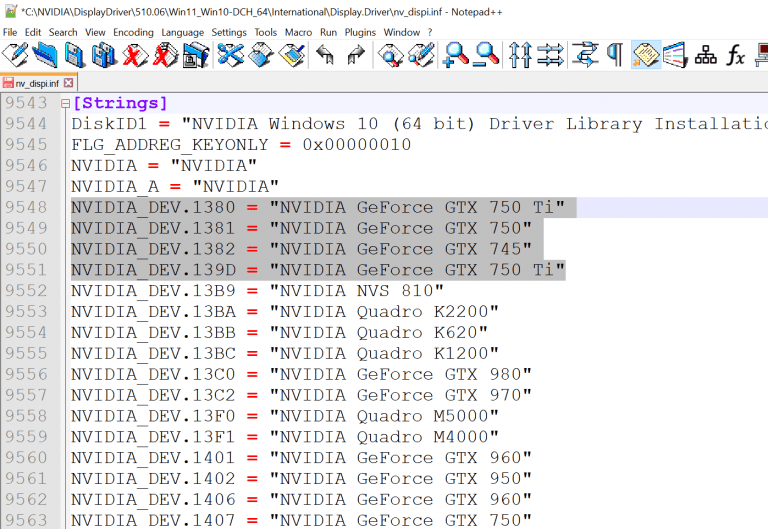Open the Tools menu
This screenshot has height=529, width=768.
tap(265, 32)
